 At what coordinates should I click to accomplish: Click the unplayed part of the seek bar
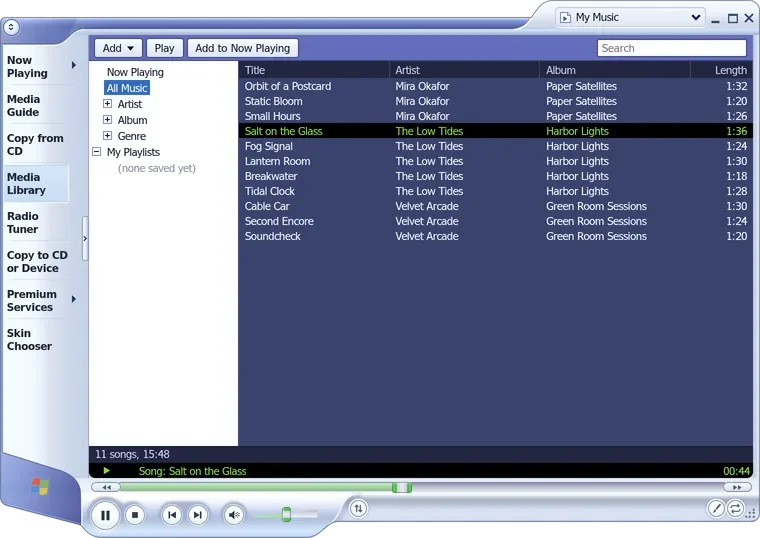click(567, 487)
